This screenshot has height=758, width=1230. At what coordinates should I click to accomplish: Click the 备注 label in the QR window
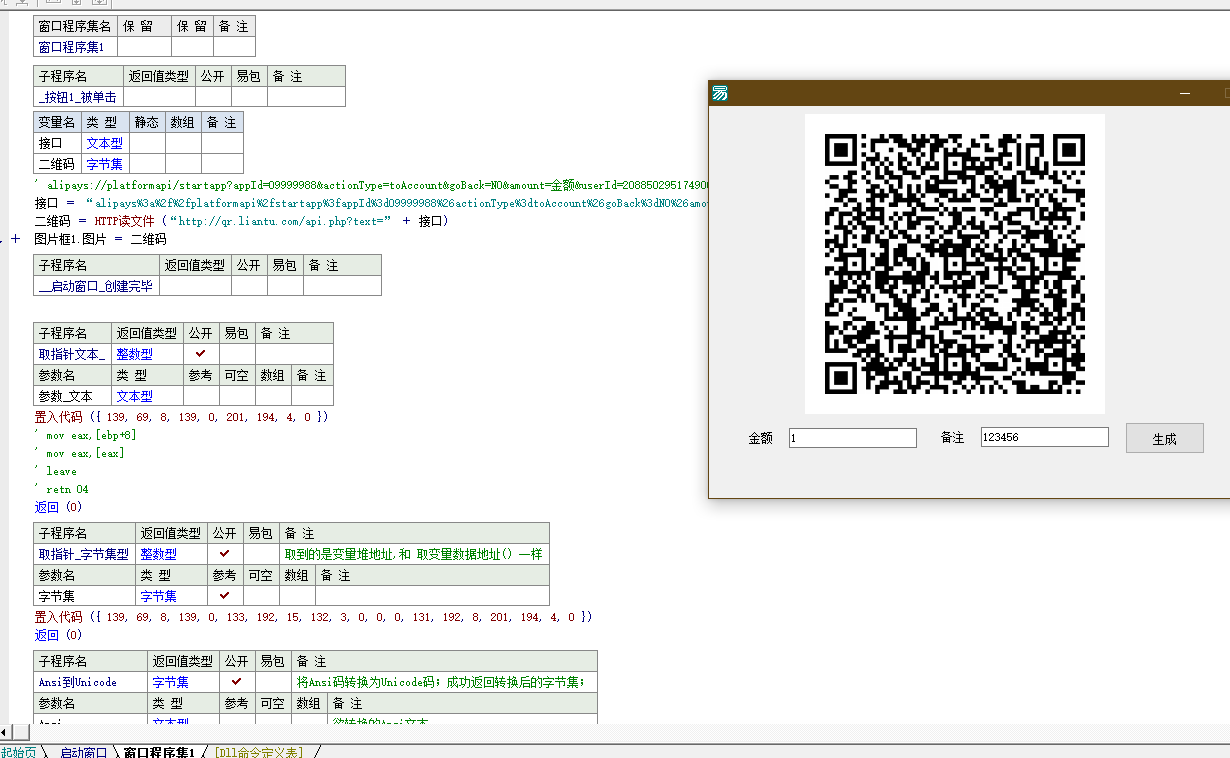[x=952, y=437]
